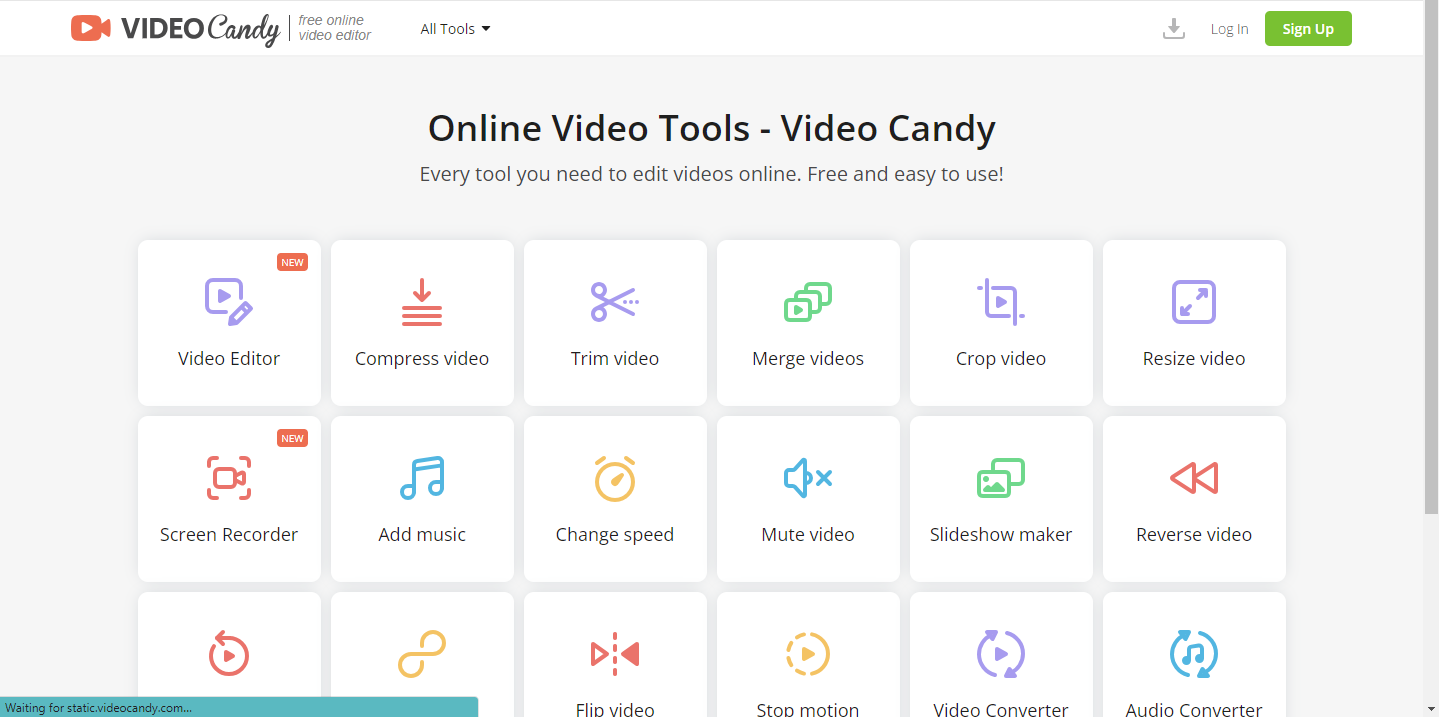The height and width of the screenshot is (717, 1439).
Task: Click the Video Candy camera logo icon
Action: 91,28
